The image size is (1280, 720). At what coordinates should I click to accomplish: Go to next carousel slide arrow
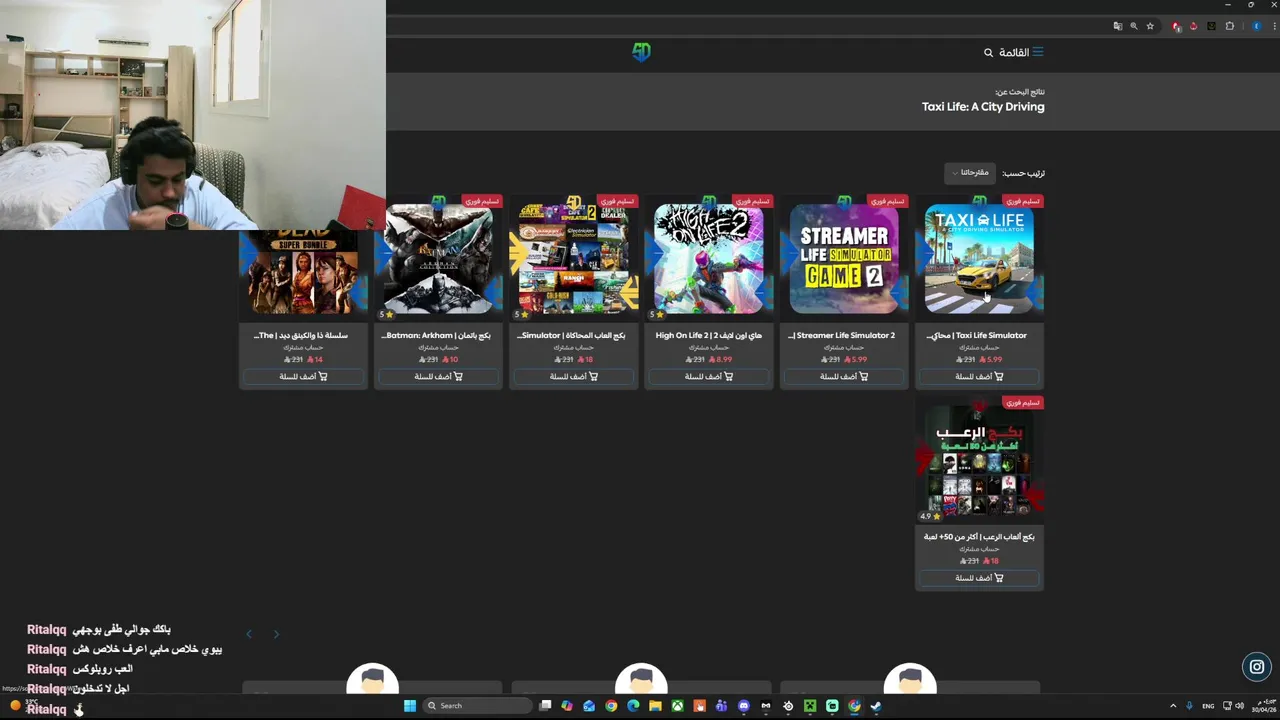(276, 634)
